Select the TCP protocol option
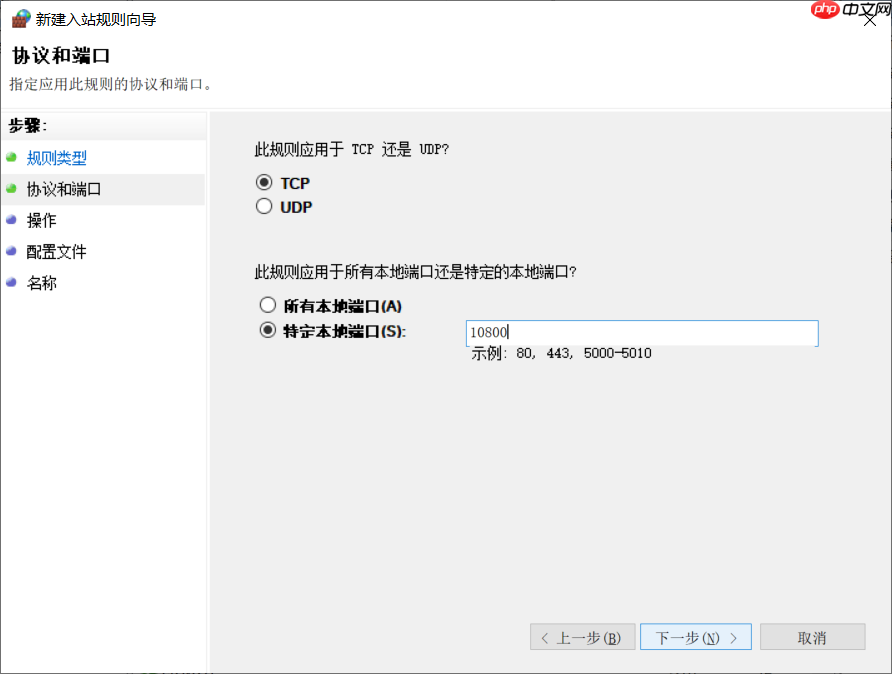The height and width of the screenshot is (674, 892). point(263,184)
